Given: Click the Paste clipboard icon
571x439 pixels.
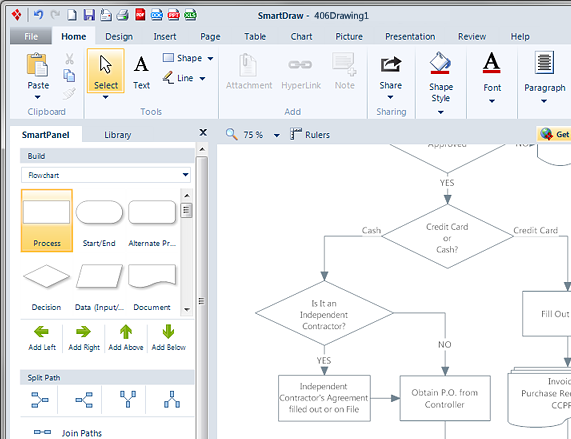Looking at the screenshot, I should (x=37, y=65).
